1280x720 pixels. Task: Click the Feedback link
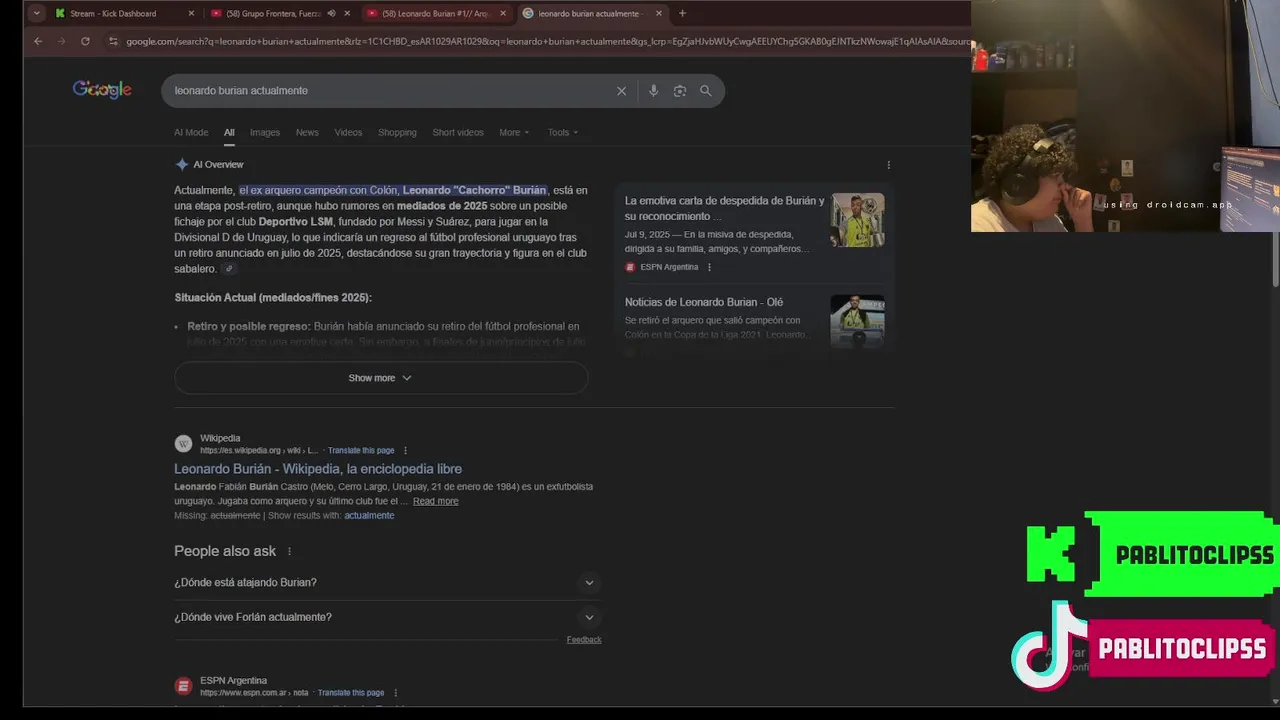(584, 640)
